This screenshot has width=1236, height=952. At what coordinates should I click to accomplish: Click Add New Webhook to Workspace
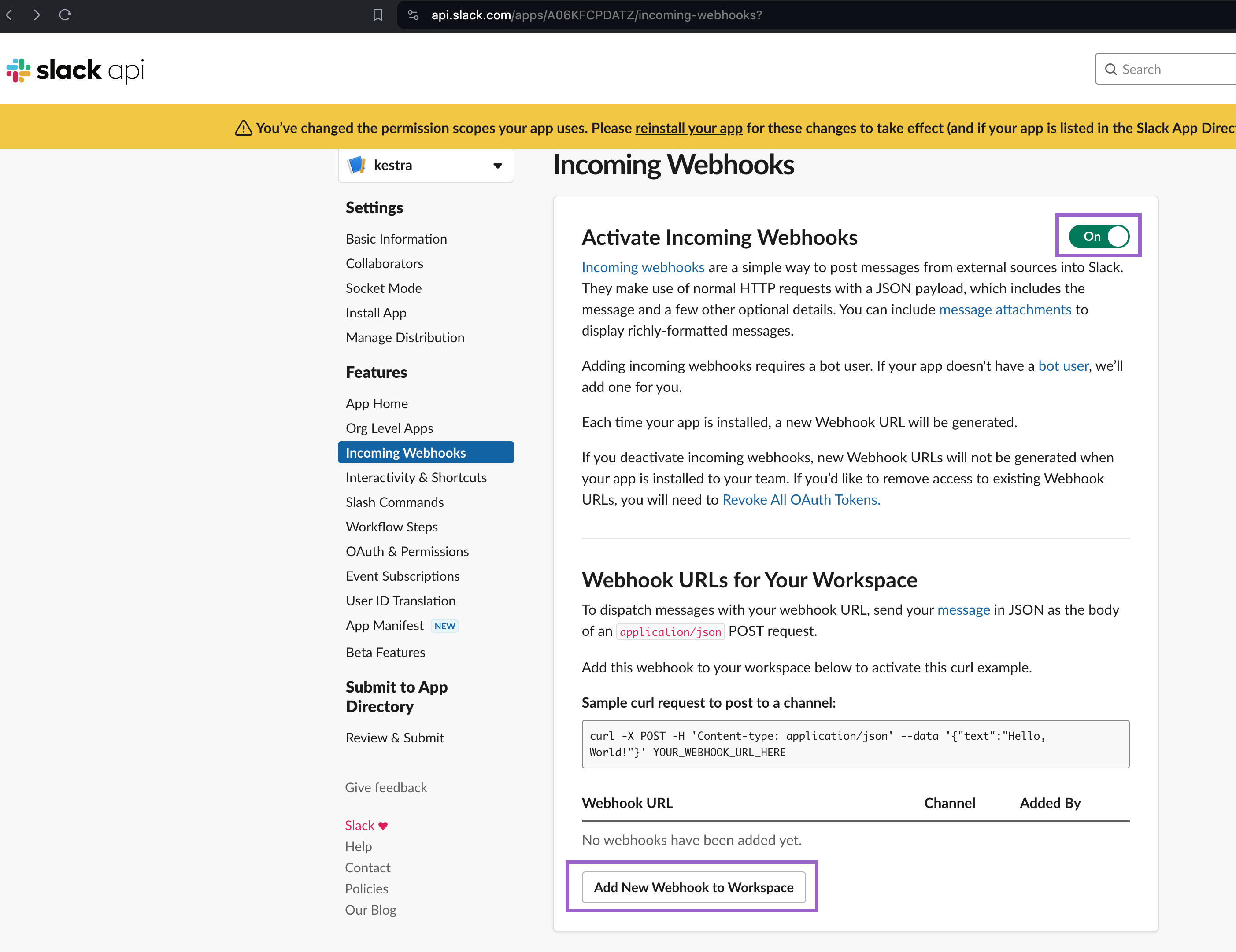(x=693, y=887)
